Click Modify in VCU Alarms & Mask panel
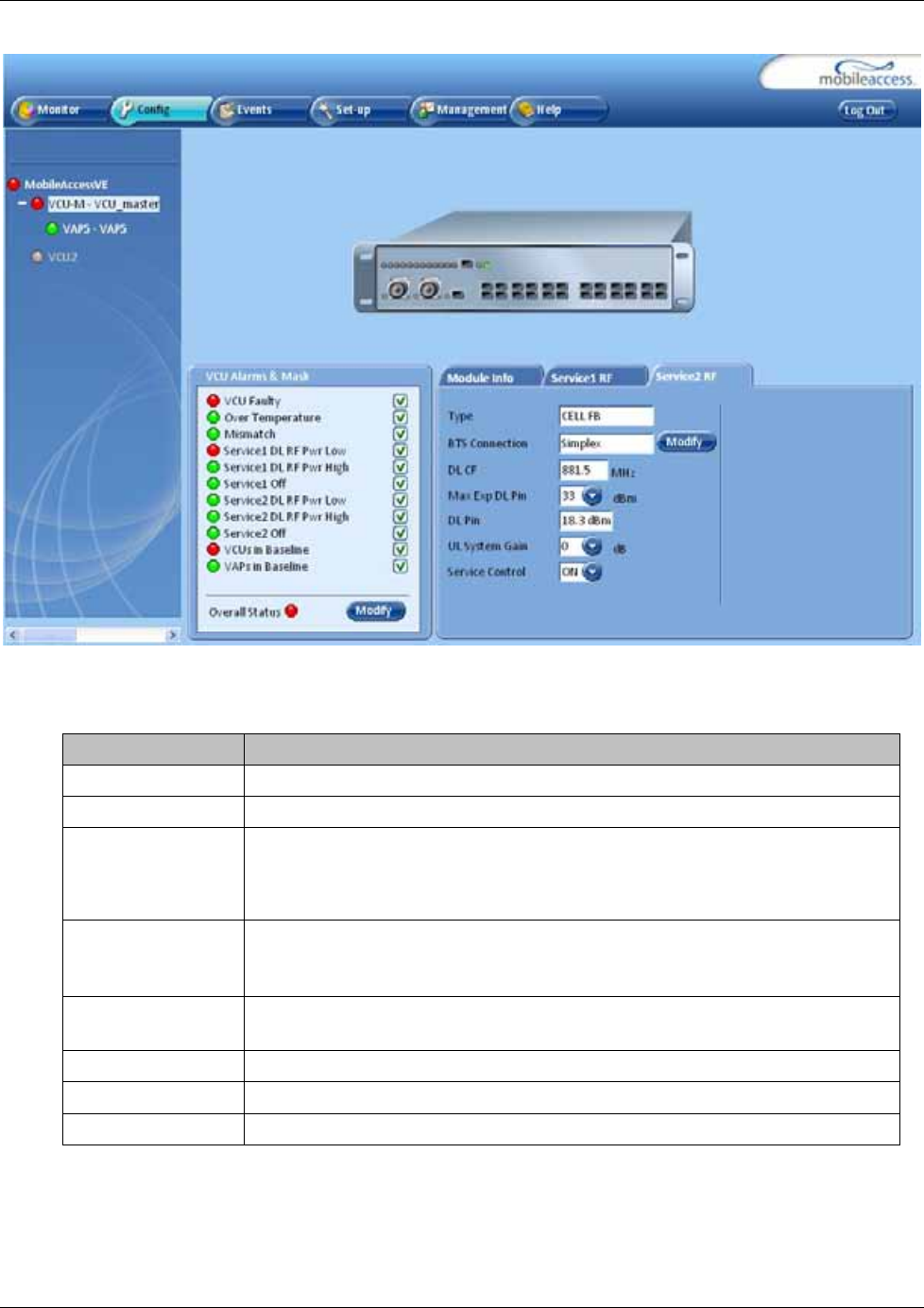 click(375, 611)
